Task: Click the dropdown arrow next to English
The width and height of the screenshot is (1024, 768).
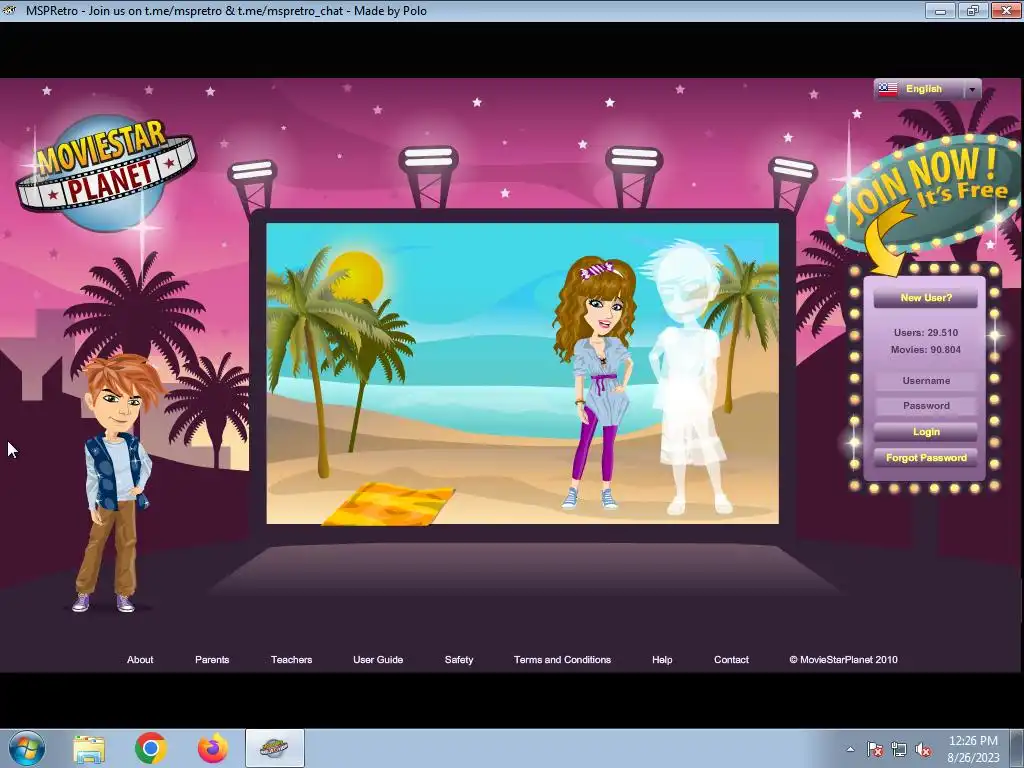Action: [x=972, y=89]
